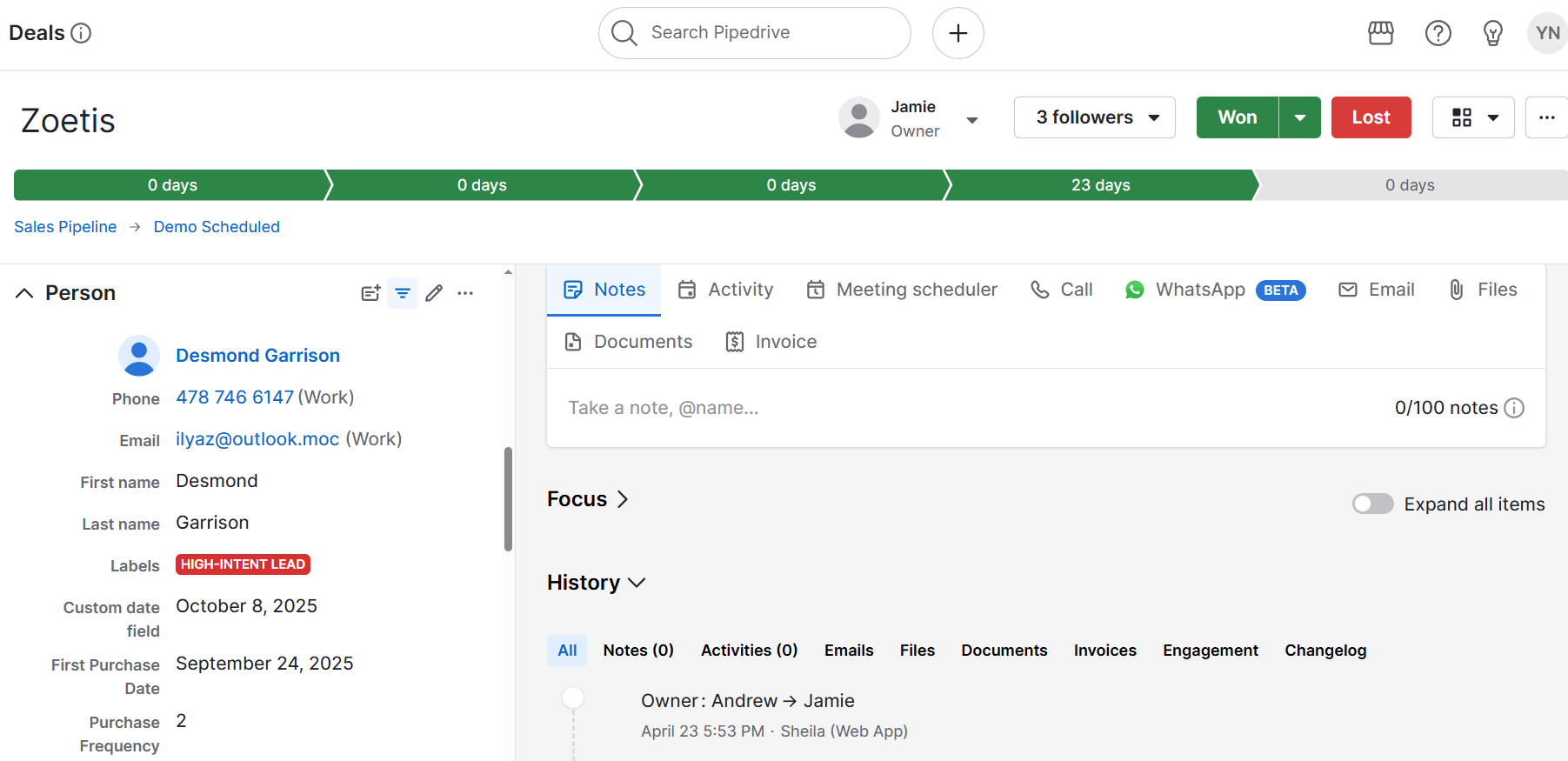The image size is (1568, 761).
Task: Open the Won button dropdown arrow
Action: [1300, 117]
